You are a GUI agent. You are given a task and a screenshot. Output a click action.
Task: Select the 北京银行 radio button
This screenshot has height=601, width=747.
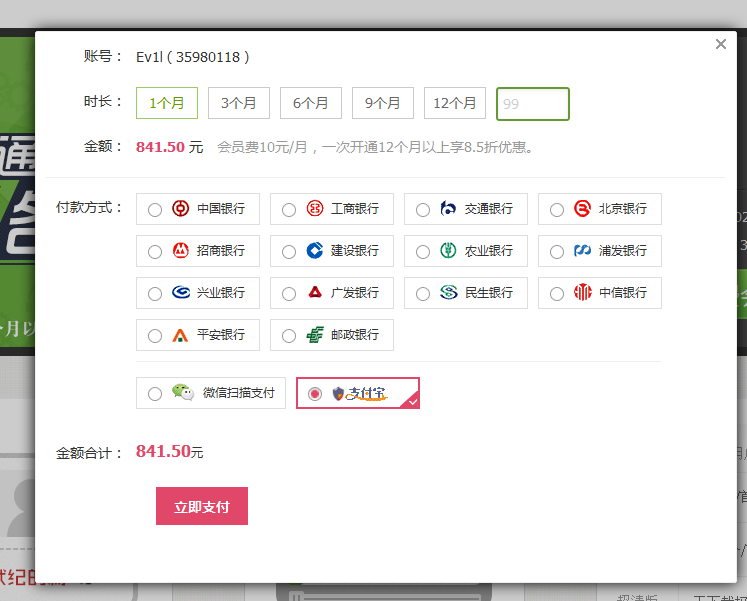click(x=557, y=210)
